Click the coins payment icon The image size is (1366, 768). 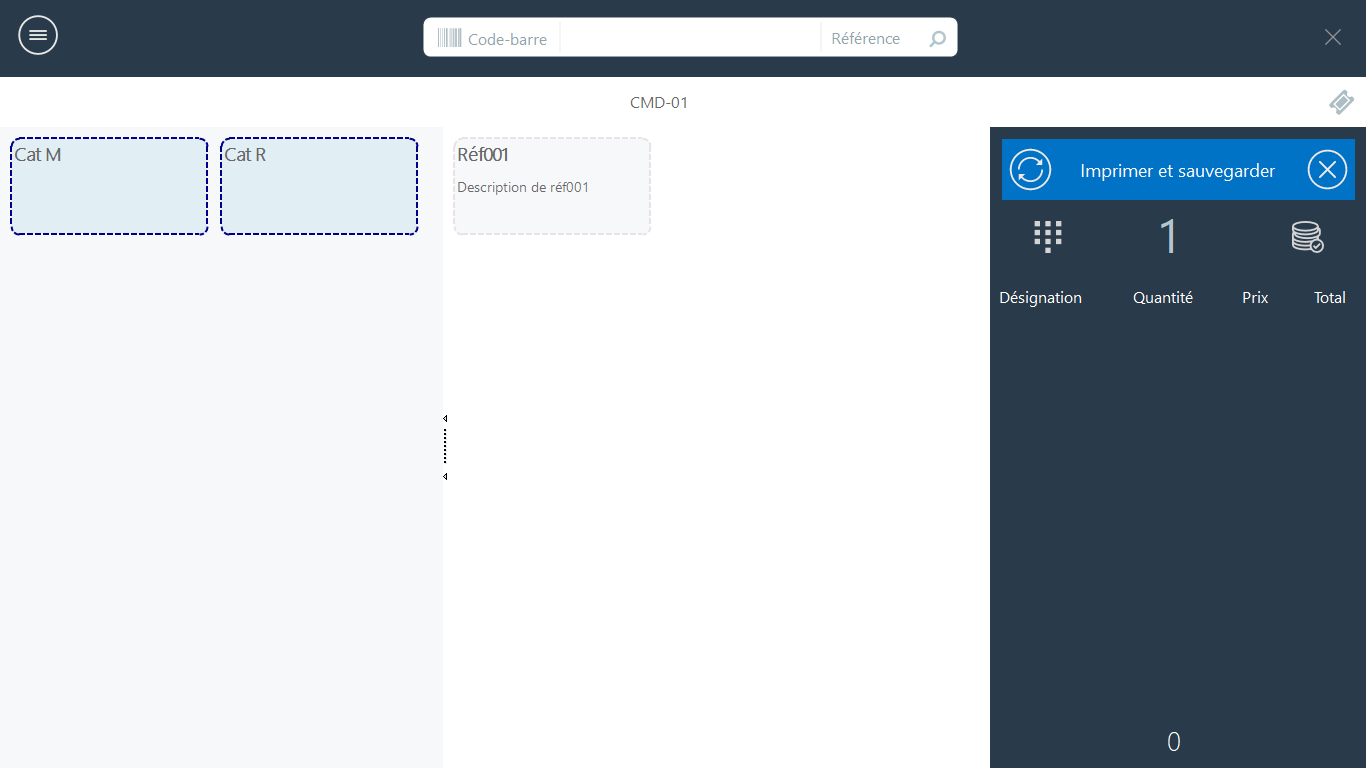coord(1307,237)
